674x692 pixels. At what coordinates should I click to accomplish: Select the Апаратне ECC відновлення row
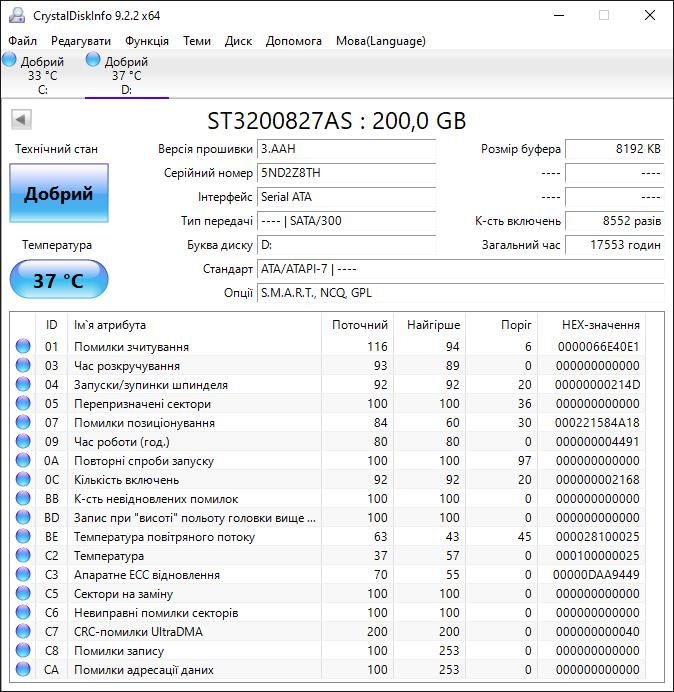tap(328, 575)
